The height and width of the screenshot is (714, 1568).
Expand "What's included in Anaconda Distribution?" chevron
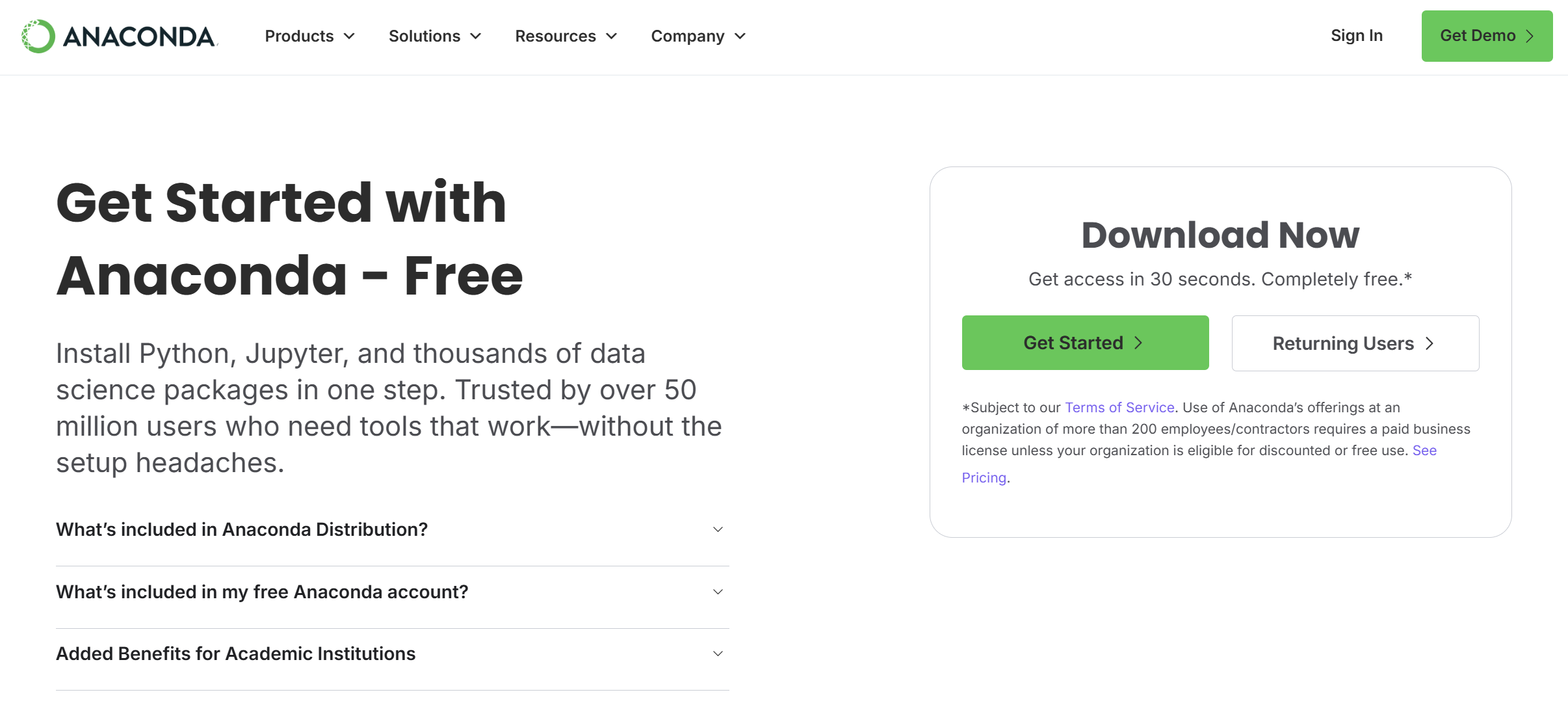pyautogui.click(x=718, y=529)
